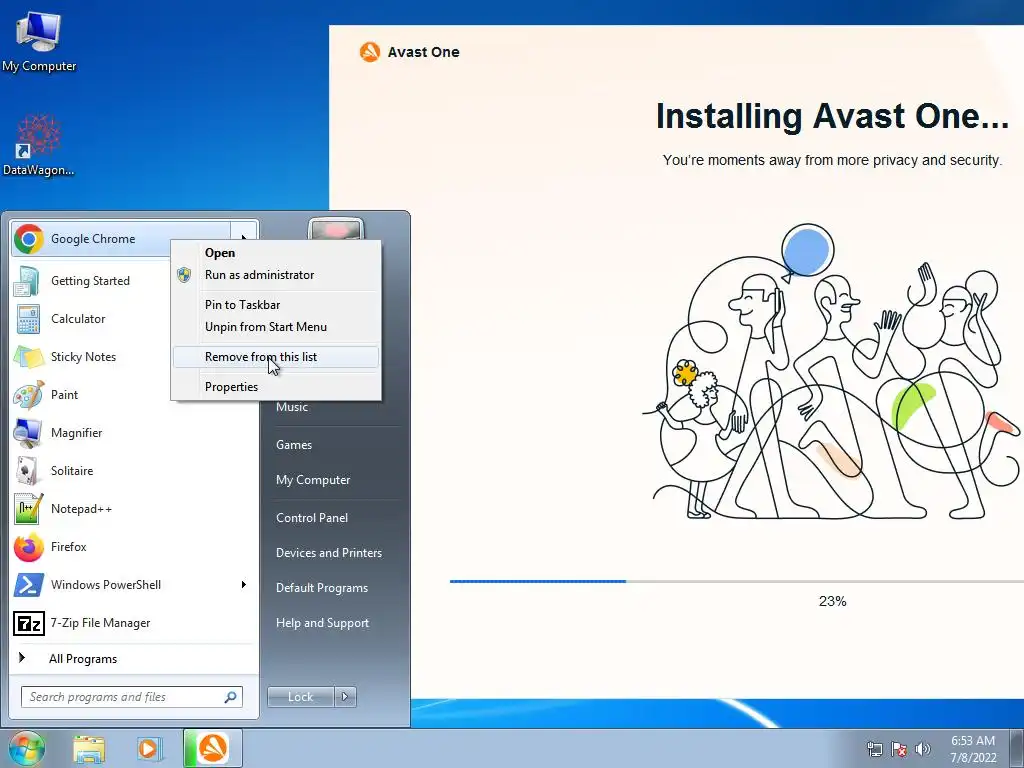Expand Google Chrome jump list arrow

pyautogui.click(x=244, y=239)
